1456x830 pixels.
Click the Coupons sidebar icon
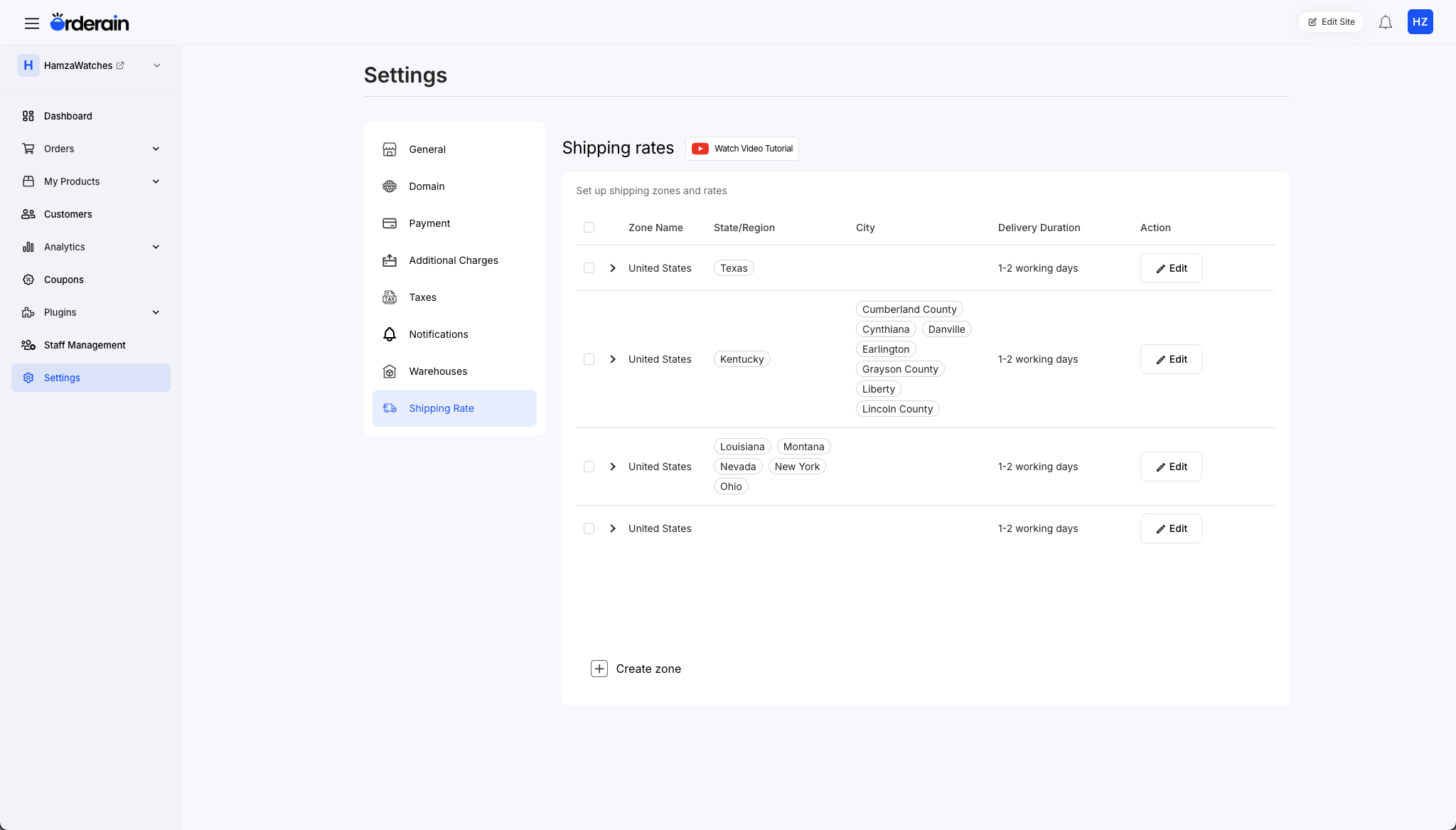pyautogui.click(x=28, y=280)
